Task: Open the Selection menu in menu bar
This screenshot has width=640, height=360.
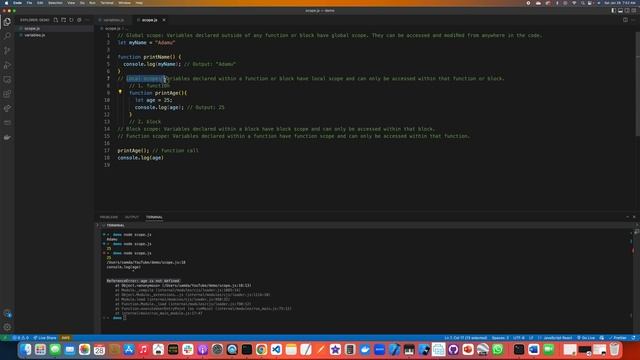Action: coord(56,3)
